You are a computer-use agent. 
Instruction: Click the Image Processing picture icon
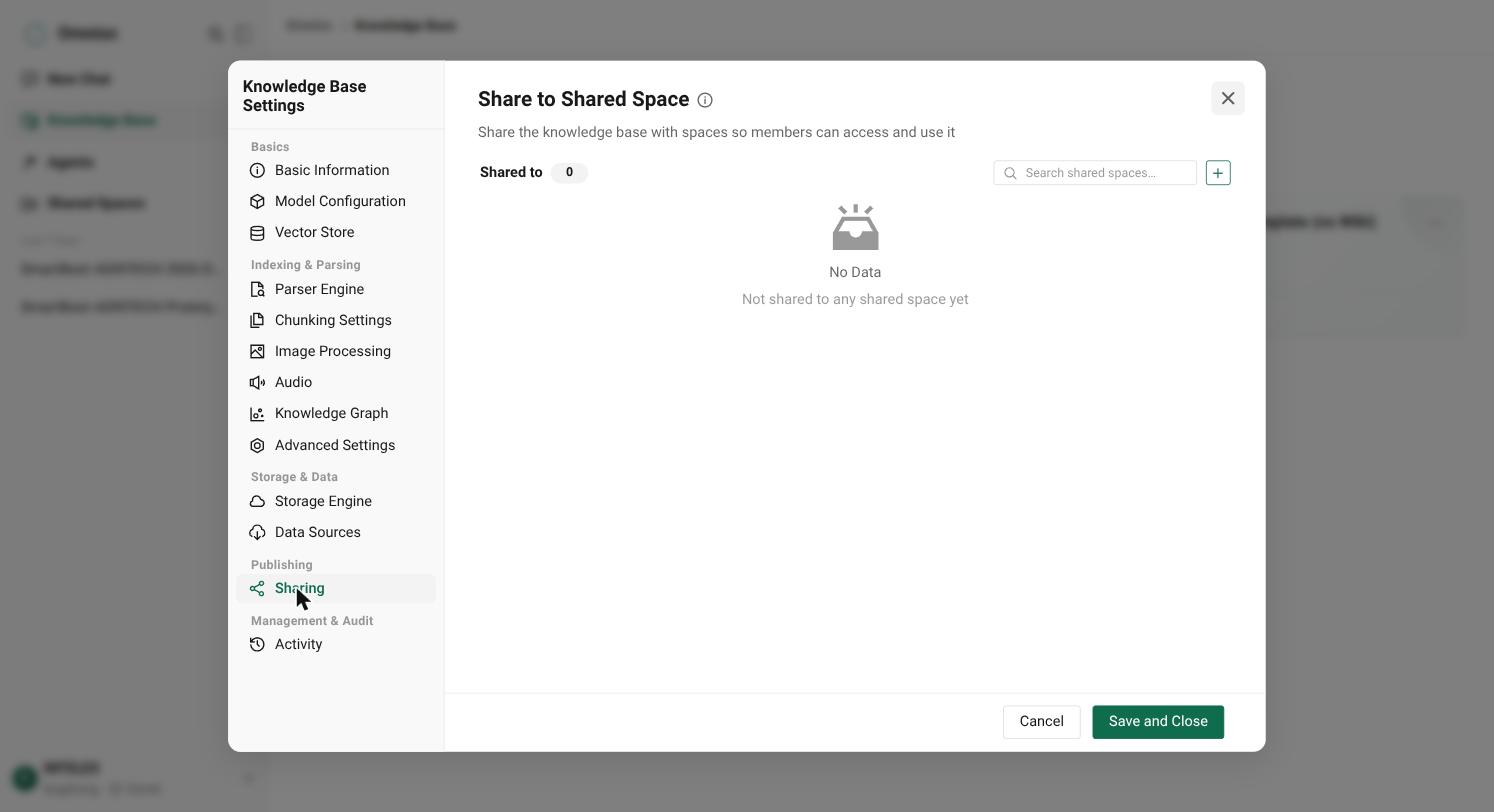[257, 352]
